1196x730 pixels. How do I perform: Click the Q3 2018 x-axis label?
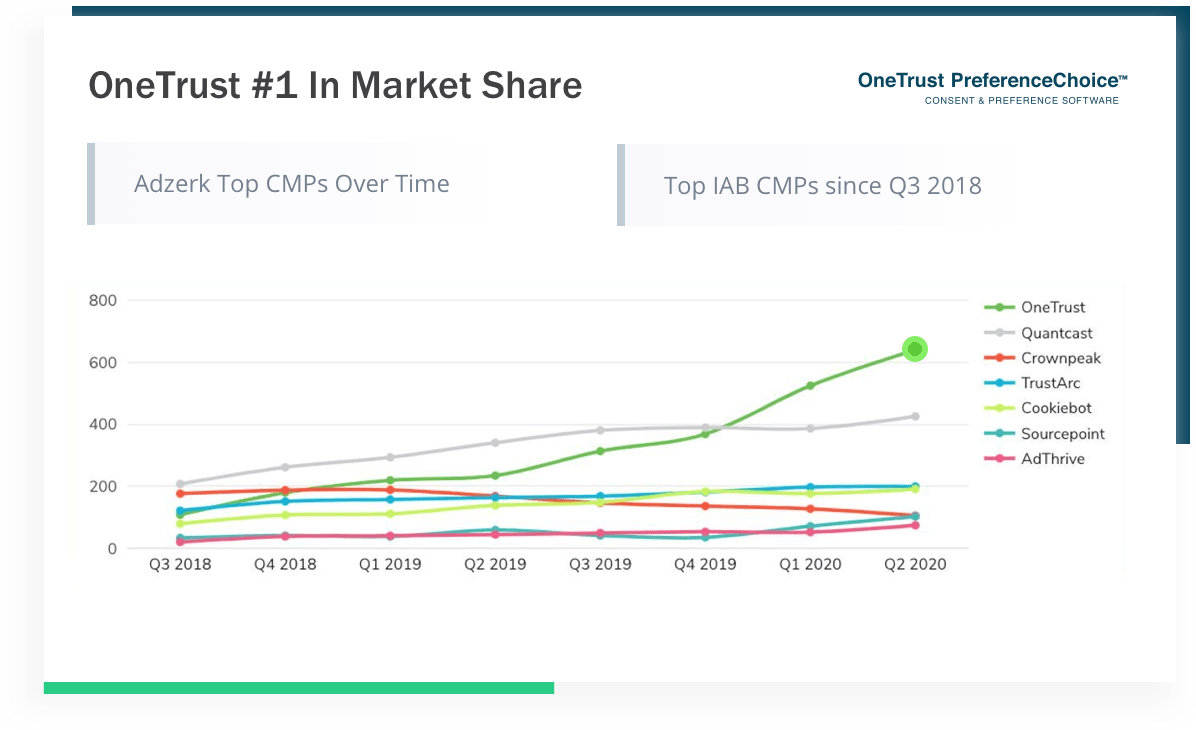tap(180, 564)
